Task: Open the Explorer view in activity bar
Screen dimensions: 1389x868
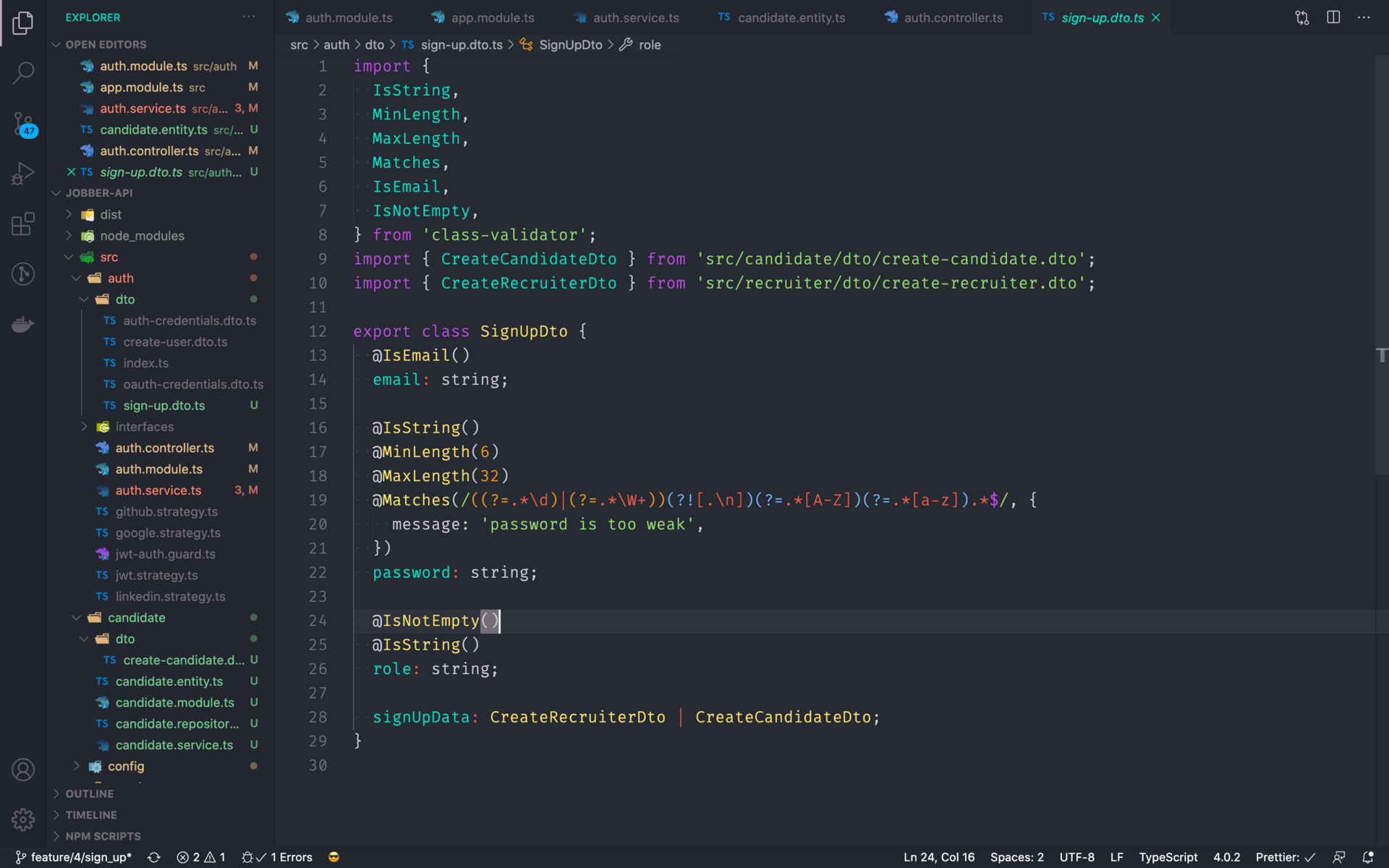Action: [x=23, y=22]
